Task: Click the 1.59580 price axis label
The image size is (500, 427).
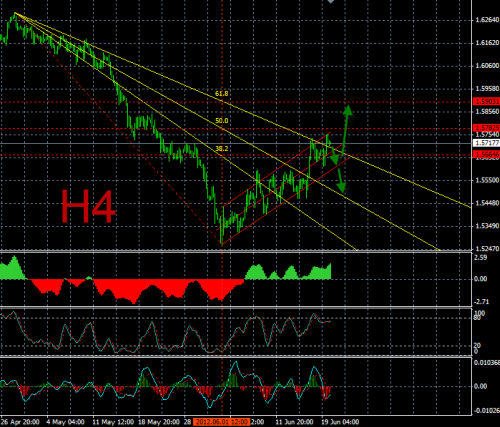Action: 487,89
